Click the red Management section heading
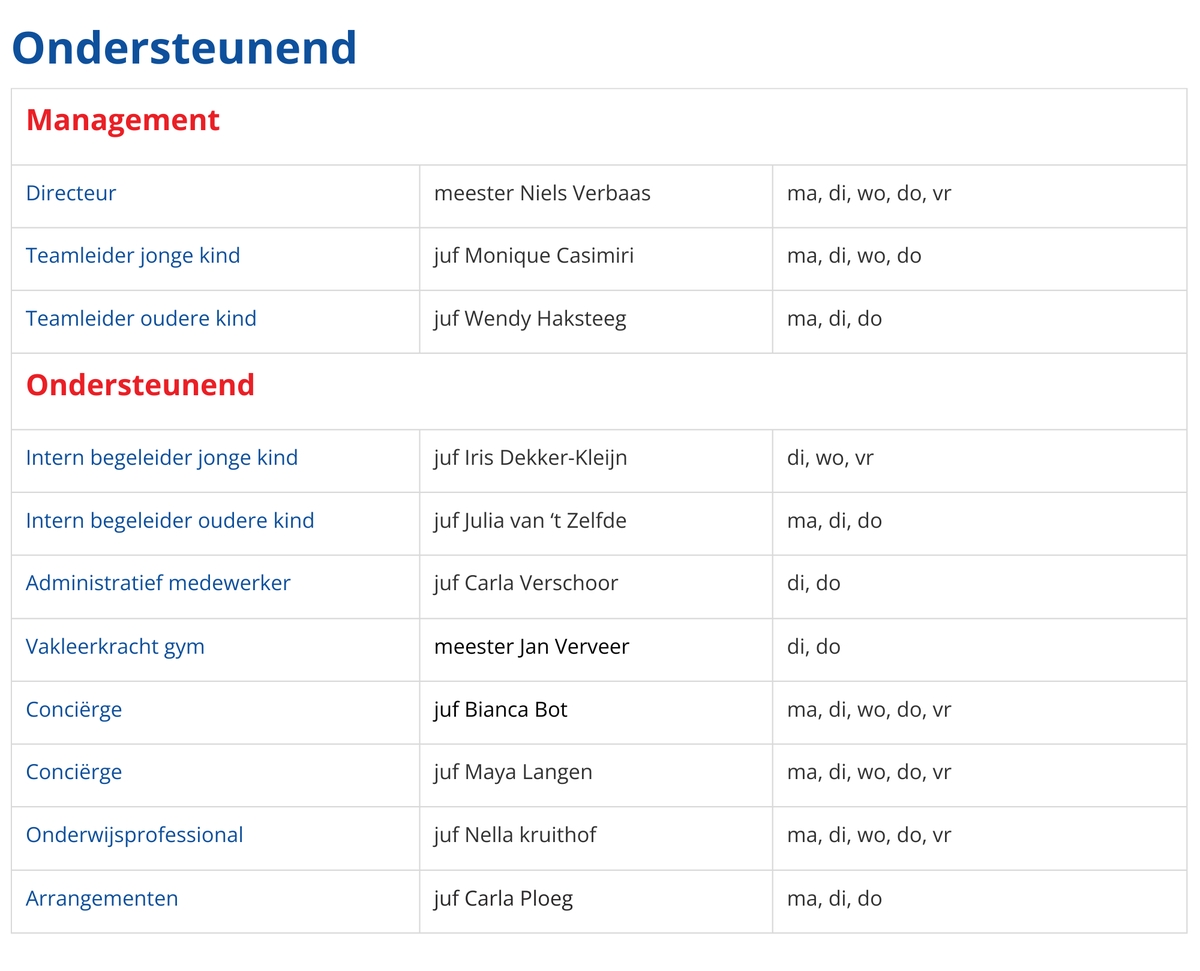Viewport: 1200px width, 971px height. click(x=123, y=121)
